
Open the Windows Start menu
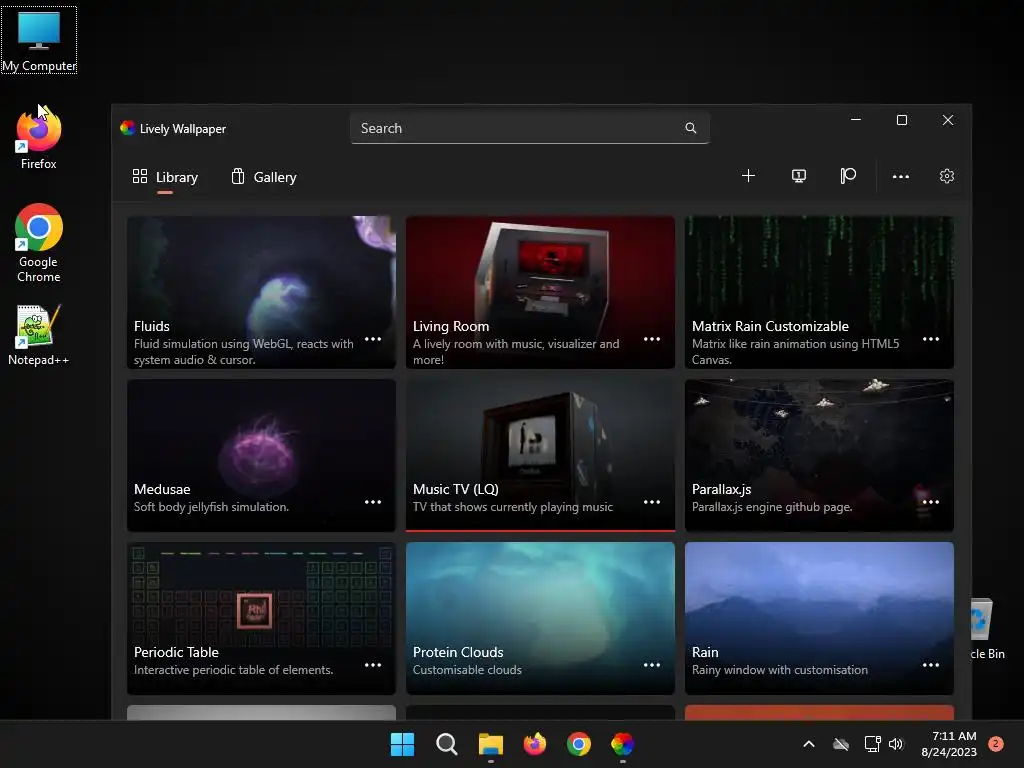click(402, 744)
